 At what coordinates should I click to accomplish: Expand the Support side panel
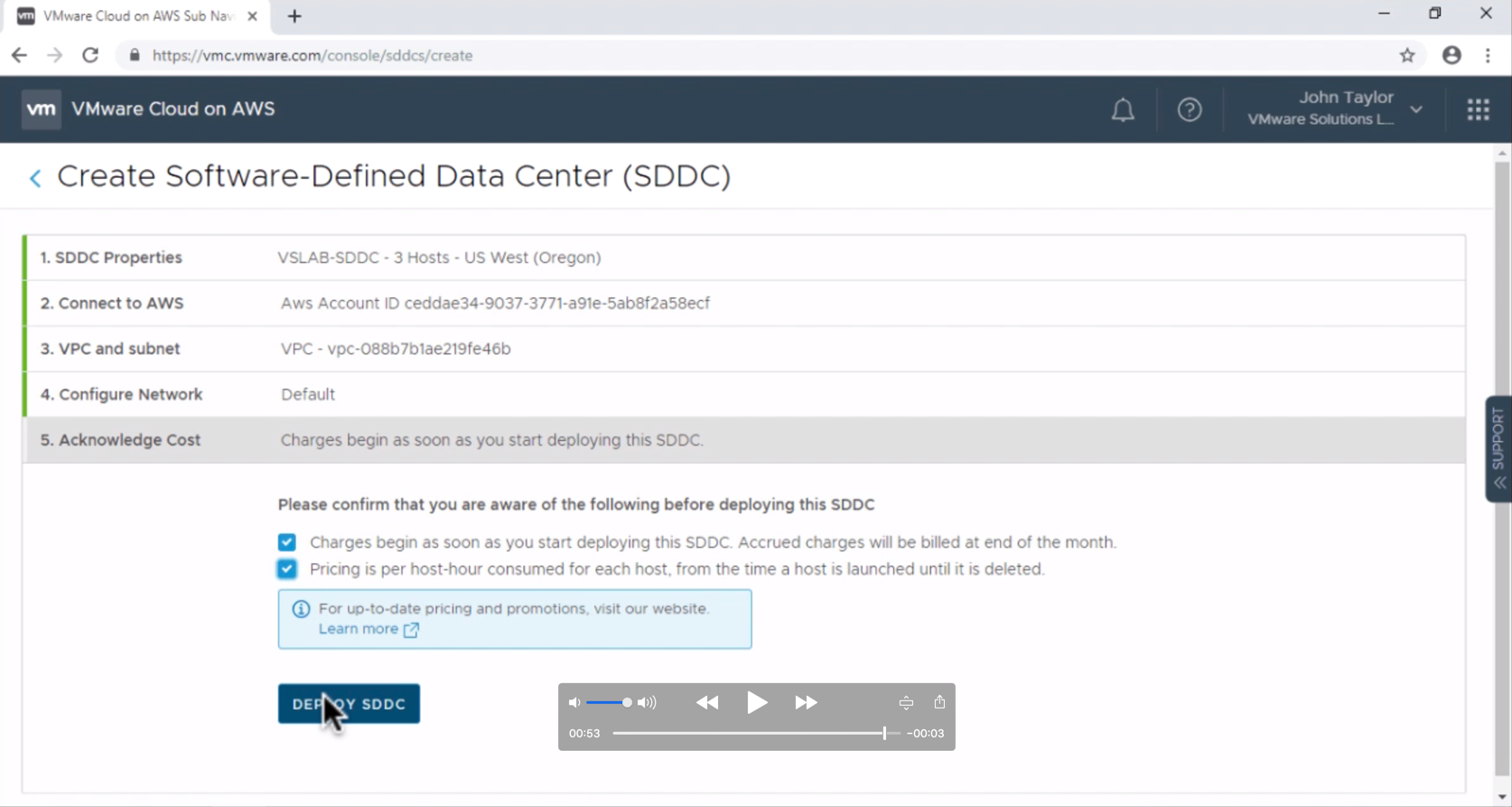[1498, 449]
